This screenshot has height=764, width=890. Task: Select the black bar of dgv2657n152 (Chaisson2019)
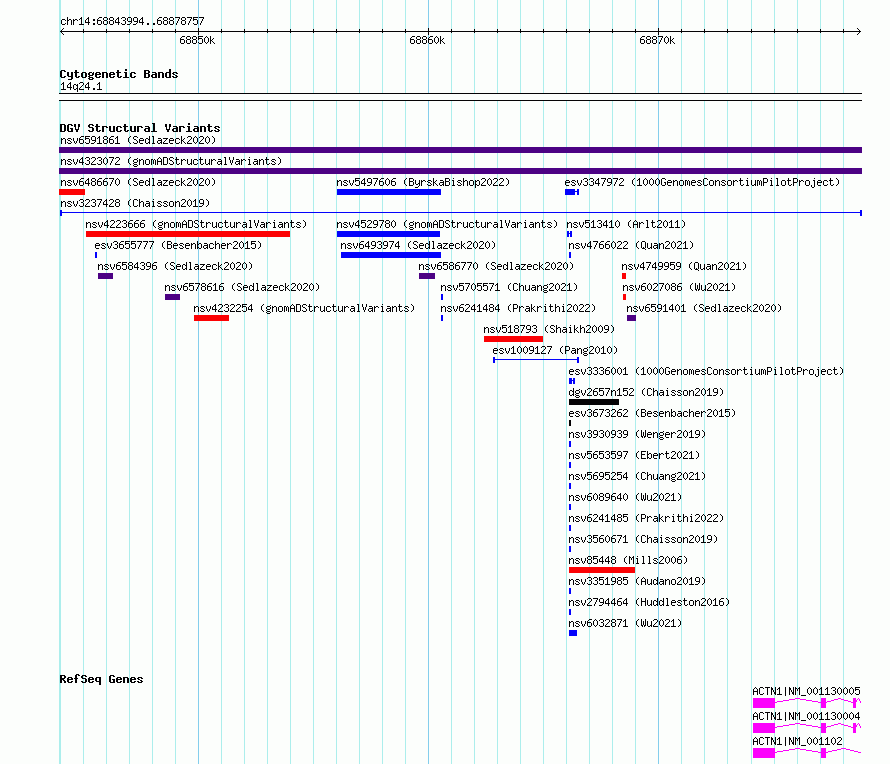594,402
